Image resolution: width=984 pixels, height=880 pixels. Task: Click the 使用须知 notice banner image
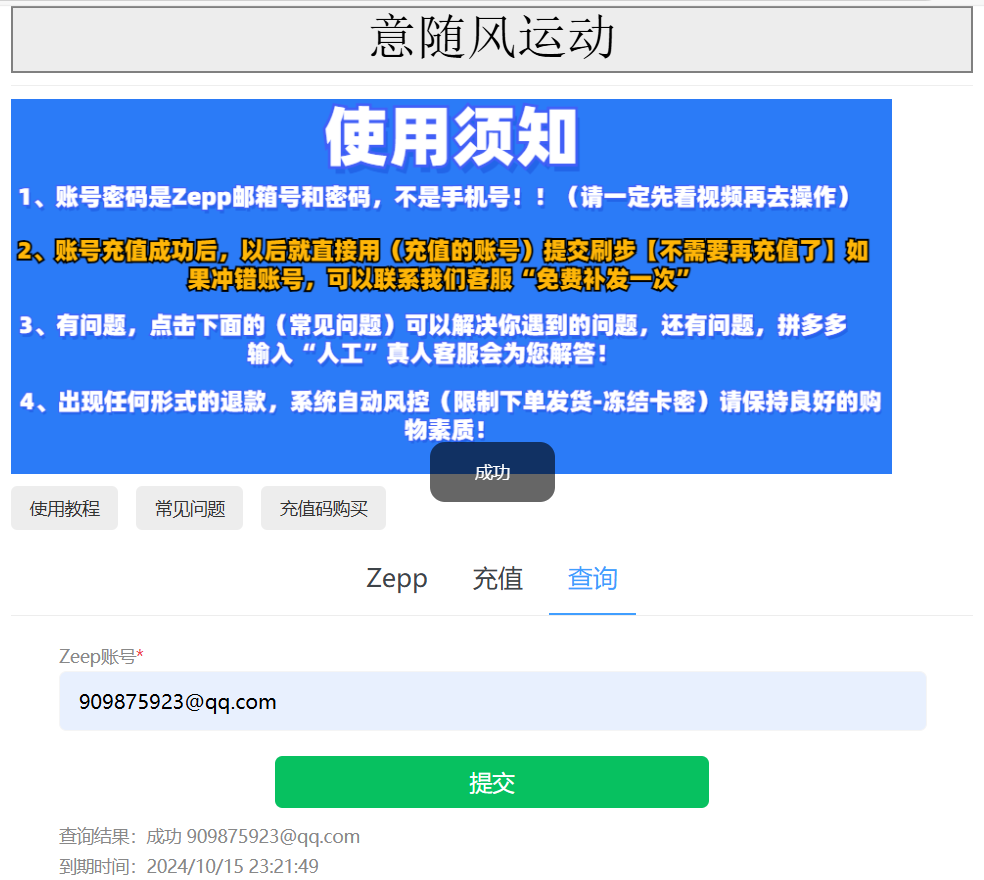(451, 286)
